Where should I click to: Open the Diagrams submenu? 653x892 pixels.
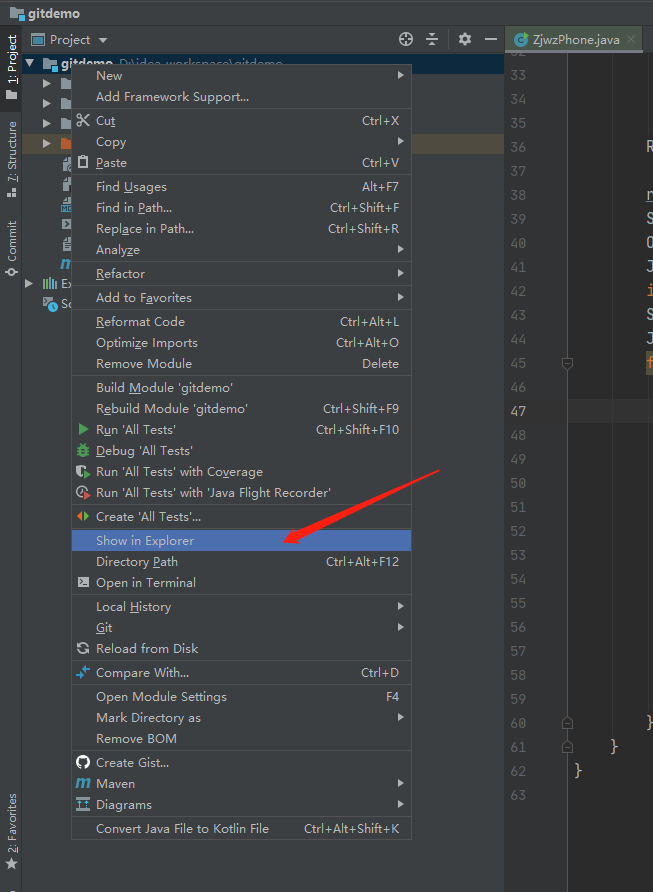pos(241,804)
